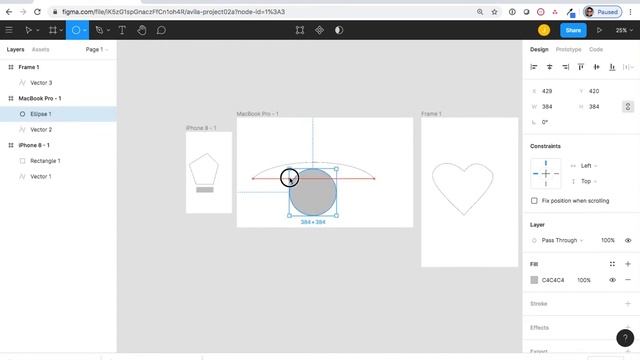Bookmark this page with star icon

(x=494, y=12)
